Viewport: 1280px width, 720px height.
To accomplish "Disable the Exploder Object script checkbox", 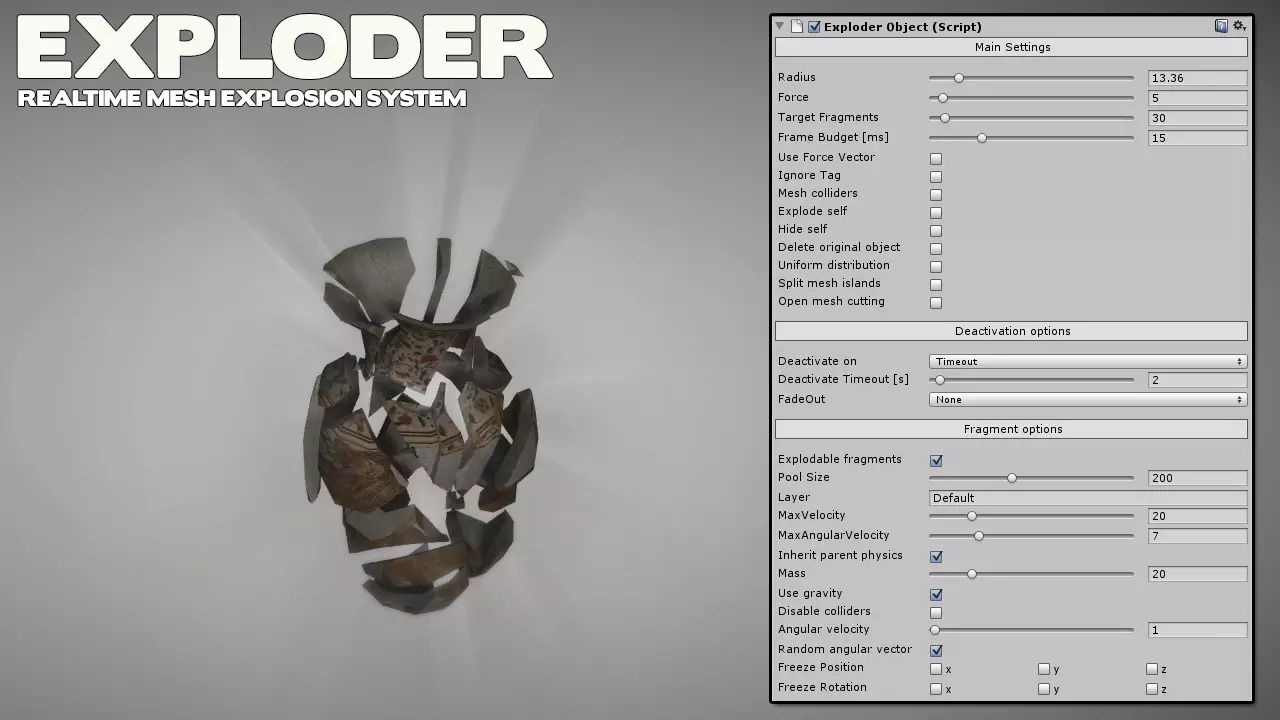I will click(814, 27).
